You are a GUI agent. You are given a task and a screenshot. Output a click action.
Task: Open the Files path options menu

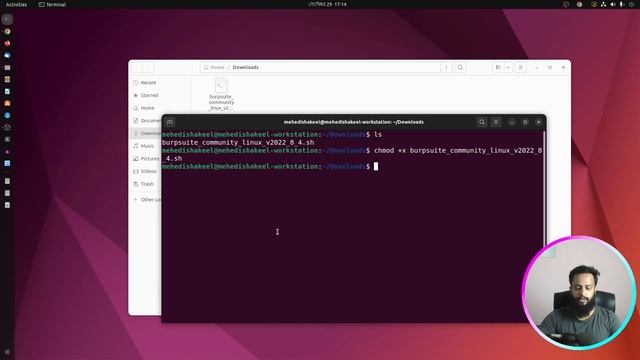click(446, 67)
